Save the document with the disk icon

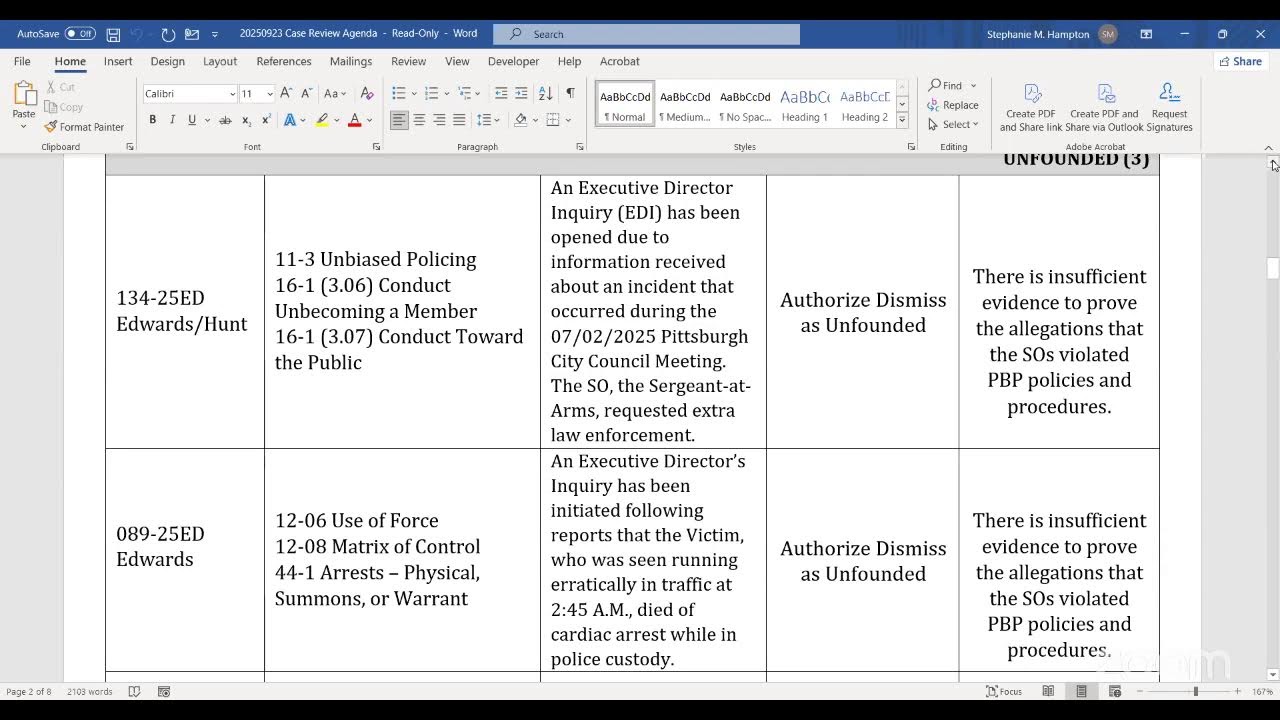[113, 34]
